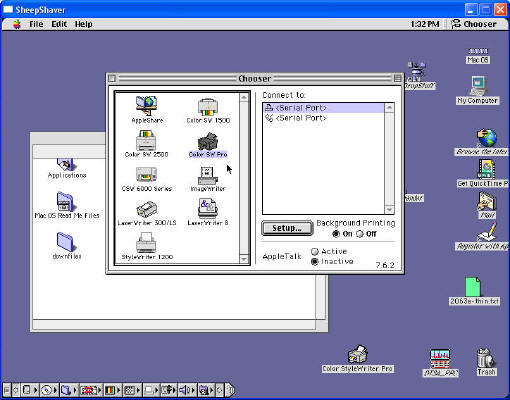Open the purple web-sharing control strip module
510x400 pixels.
coord(206,390)
